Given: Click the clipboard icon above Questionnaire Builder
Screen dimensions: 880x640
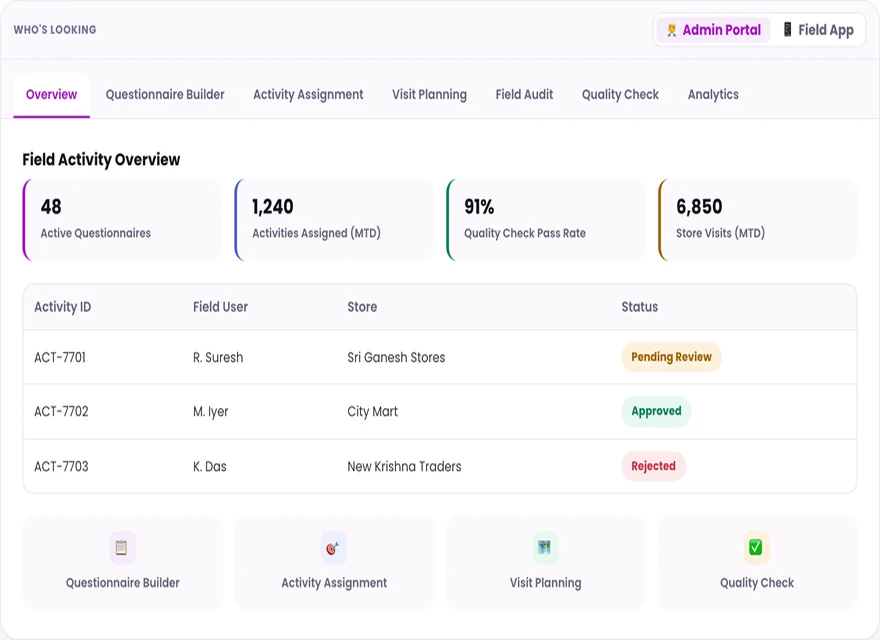Looking at the screenshot, I should coord(122,547).
